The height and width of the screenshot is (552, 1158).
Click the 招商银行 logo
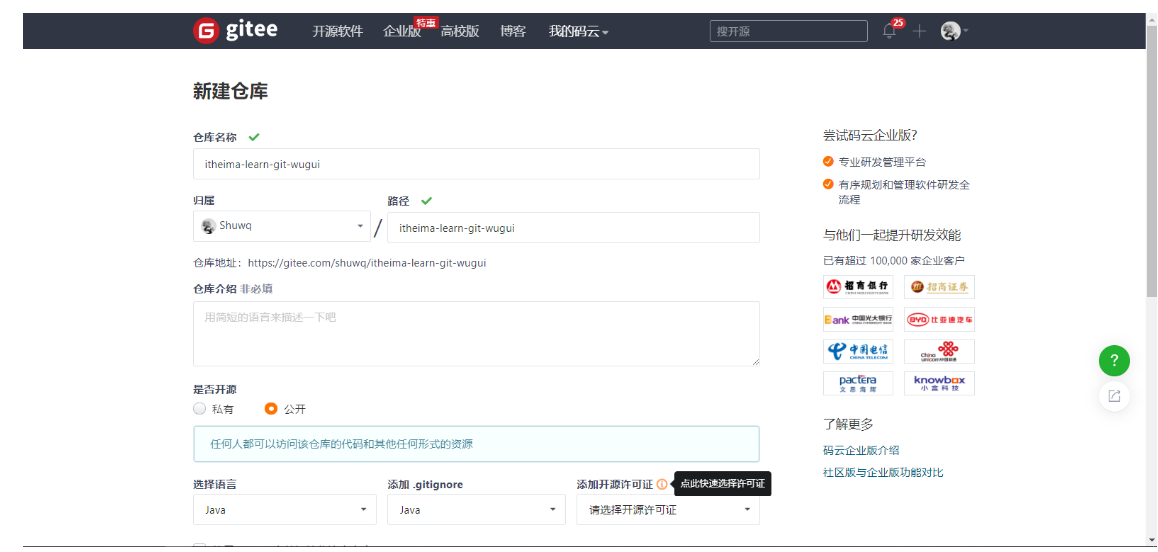click(x=858, y=287)
